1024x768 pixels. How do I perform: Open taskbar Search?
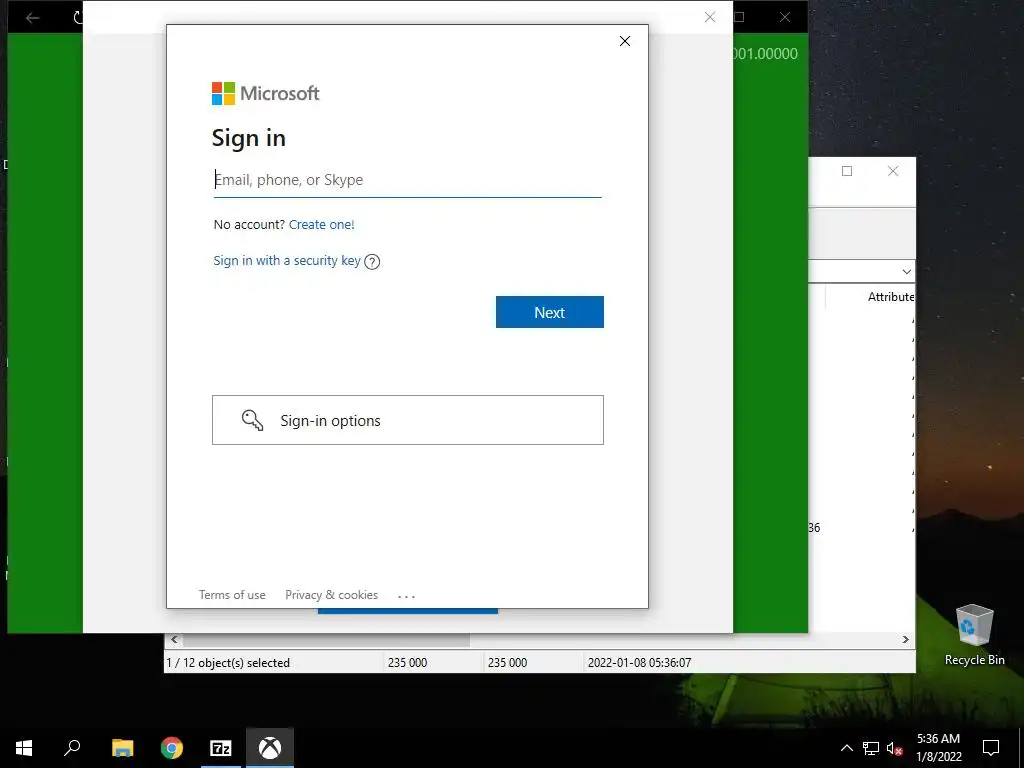tap(72, 748)
